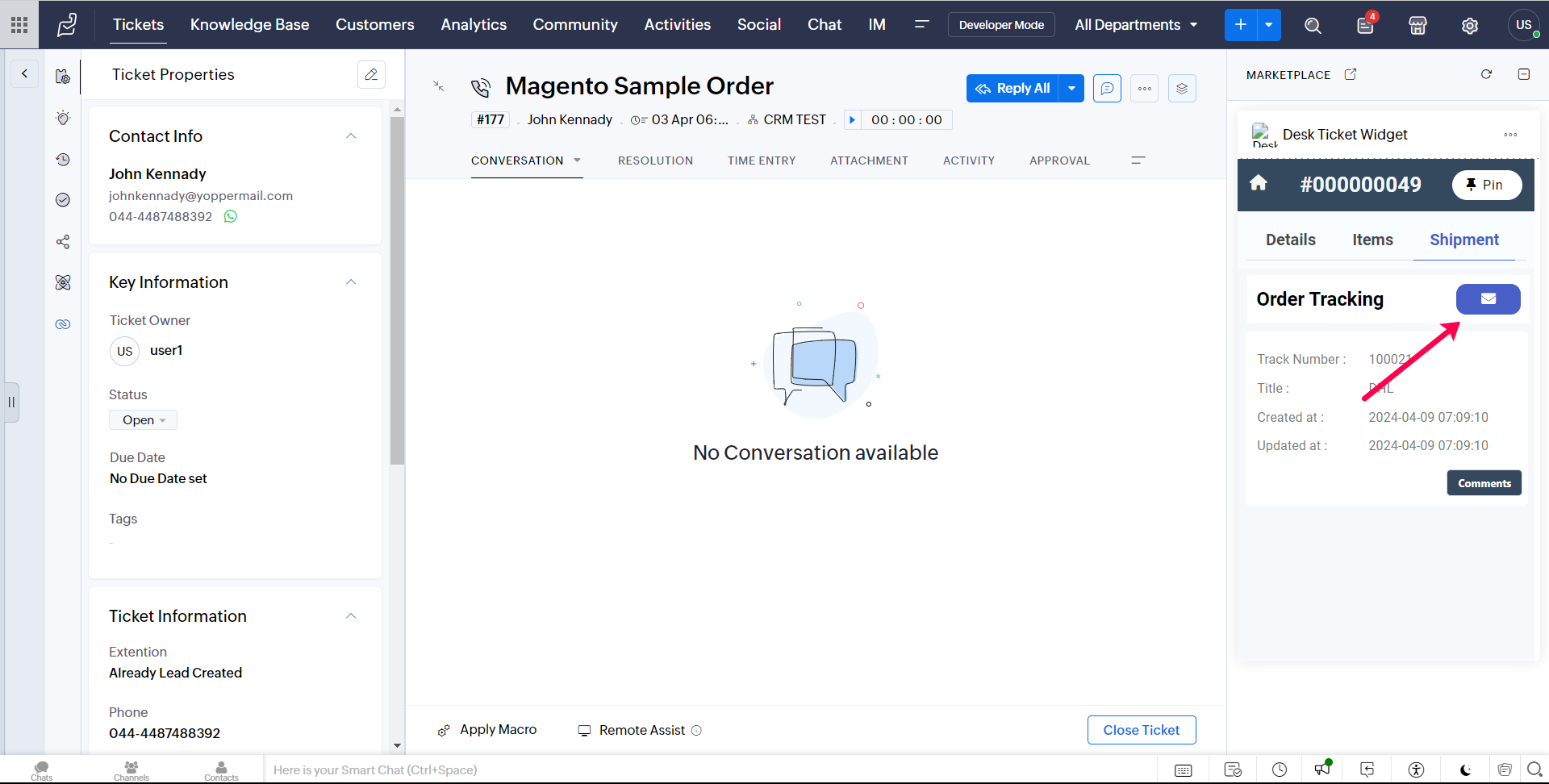Open ticket history icon in left sidebar

[63, 160]
